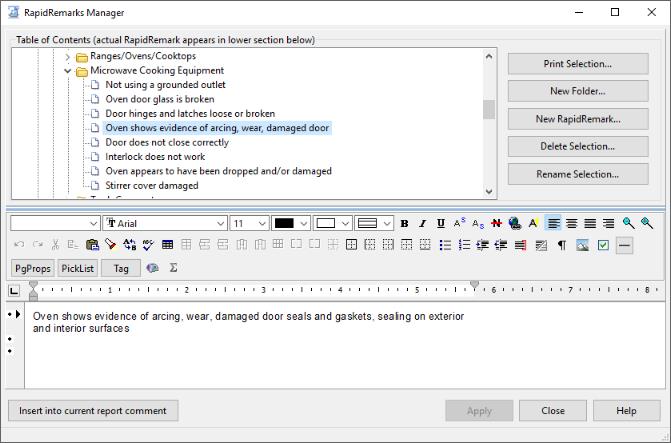This screenshot has height=443, width=671.
Task: Collapse the Microwave Cooking Equipment folder
Action: (67, 71)
